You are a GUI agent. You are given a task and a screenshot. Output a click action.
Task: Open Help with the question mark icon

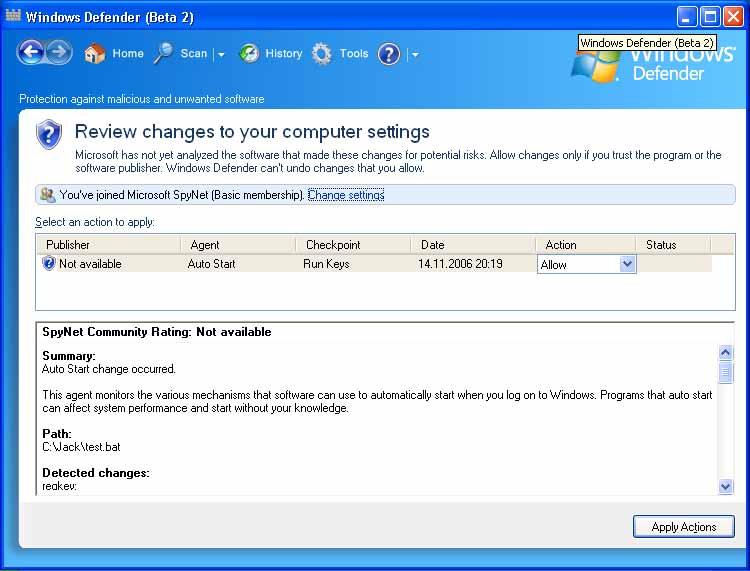(x=389, y=54)
